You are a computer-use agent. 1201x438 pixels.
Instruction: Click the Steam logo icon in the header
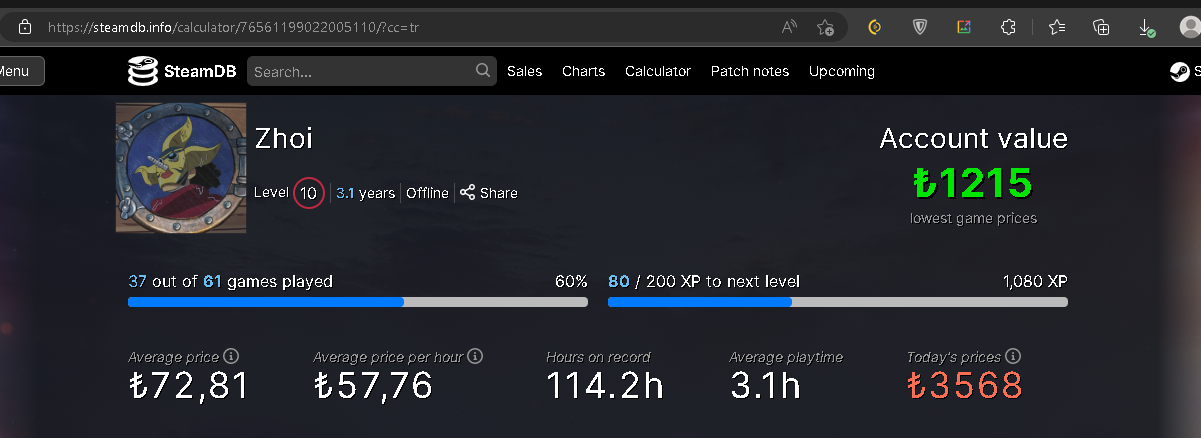(x=1179, y=71)
